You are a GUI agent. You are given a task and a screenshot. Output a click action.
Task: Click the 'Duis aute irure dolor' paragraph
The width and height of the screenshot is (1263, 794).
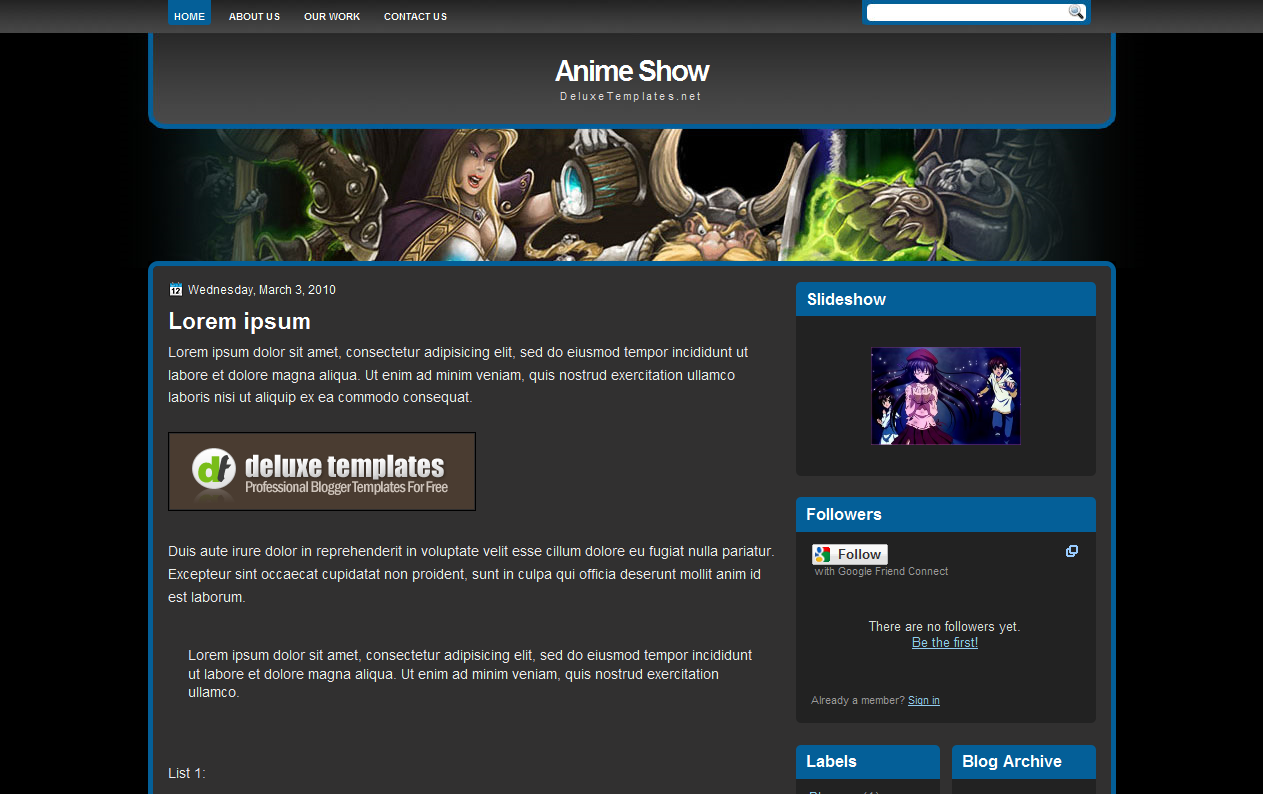point(471,574)
